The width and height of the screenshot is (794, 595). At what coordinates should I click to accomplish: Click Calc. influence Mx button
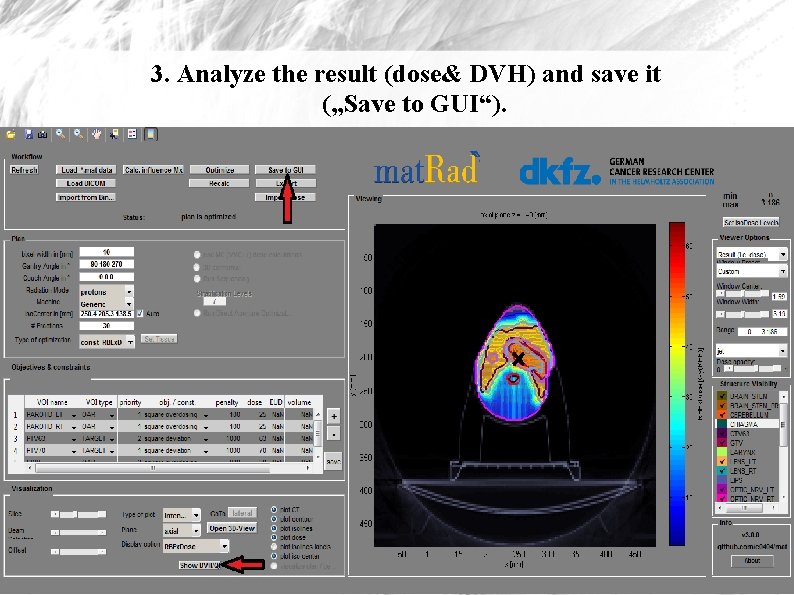pos(153,170)
